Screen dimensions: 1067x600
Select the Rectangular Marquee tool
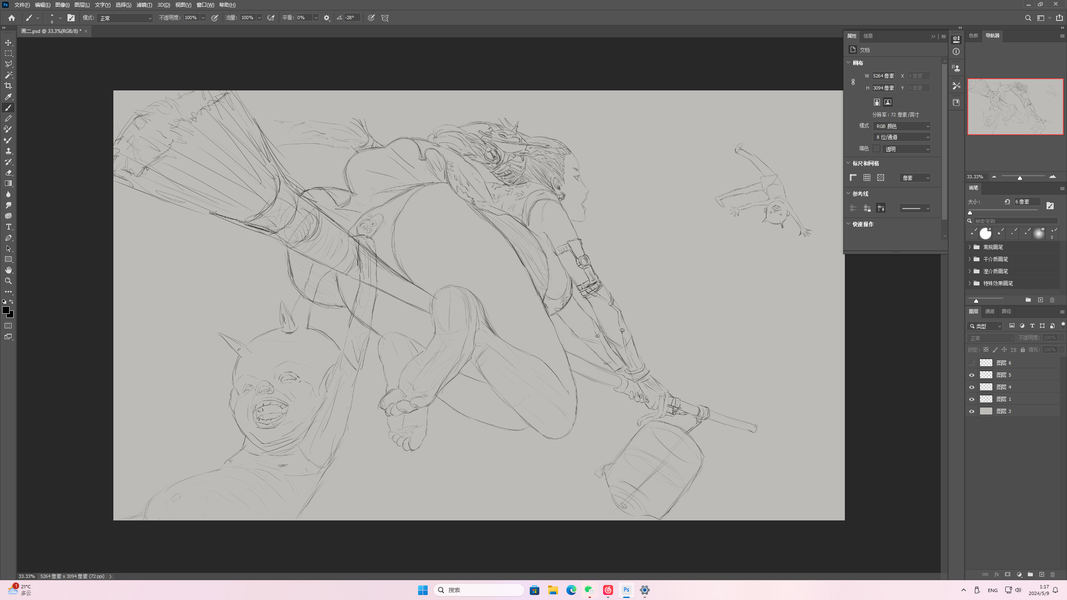click(8, 53)
